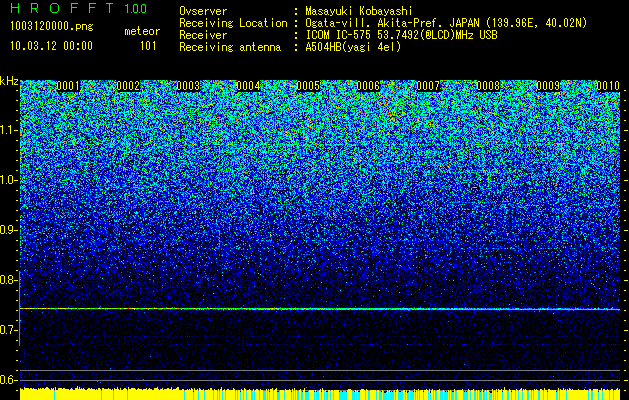Click the 0.9 frequency axis label
Image resolution: width=629 pixels, height=400 pixels.
(x=7, y=230)
